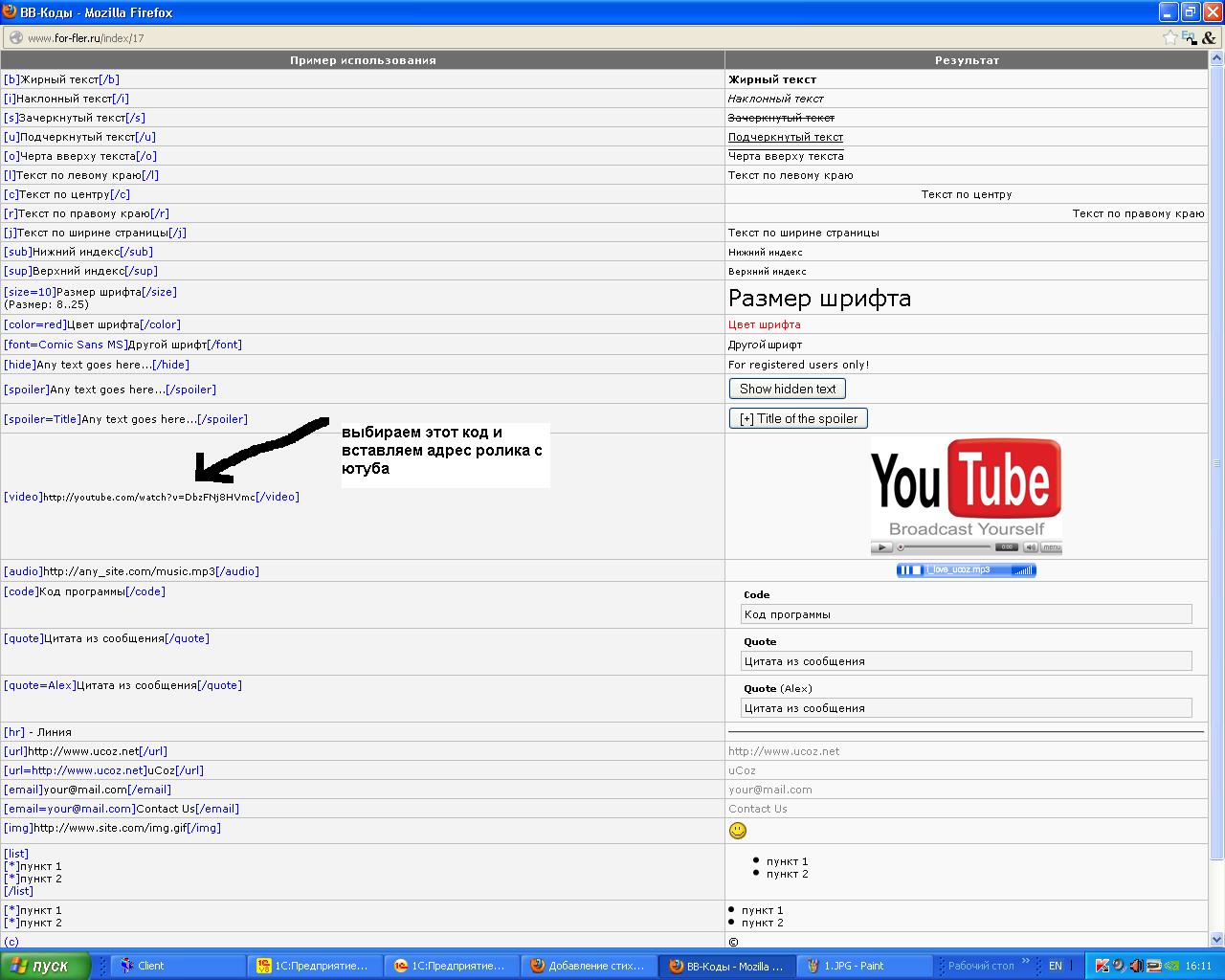Click the [quote=Alex] code example
1225x980 pixels.
pyautogui.click(x=123, y=685)
